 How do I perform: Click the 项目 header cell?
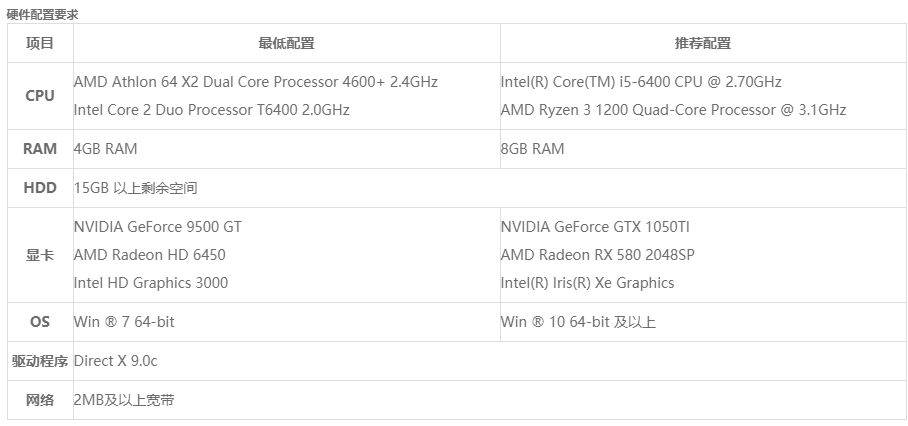coord(40,43)
